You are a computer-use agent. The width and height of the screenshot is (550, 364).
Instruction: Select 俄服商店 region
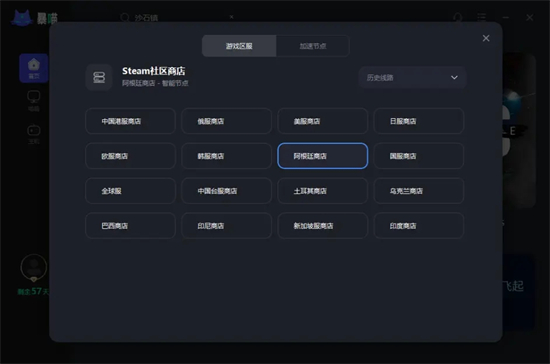[x=227, y=121]
